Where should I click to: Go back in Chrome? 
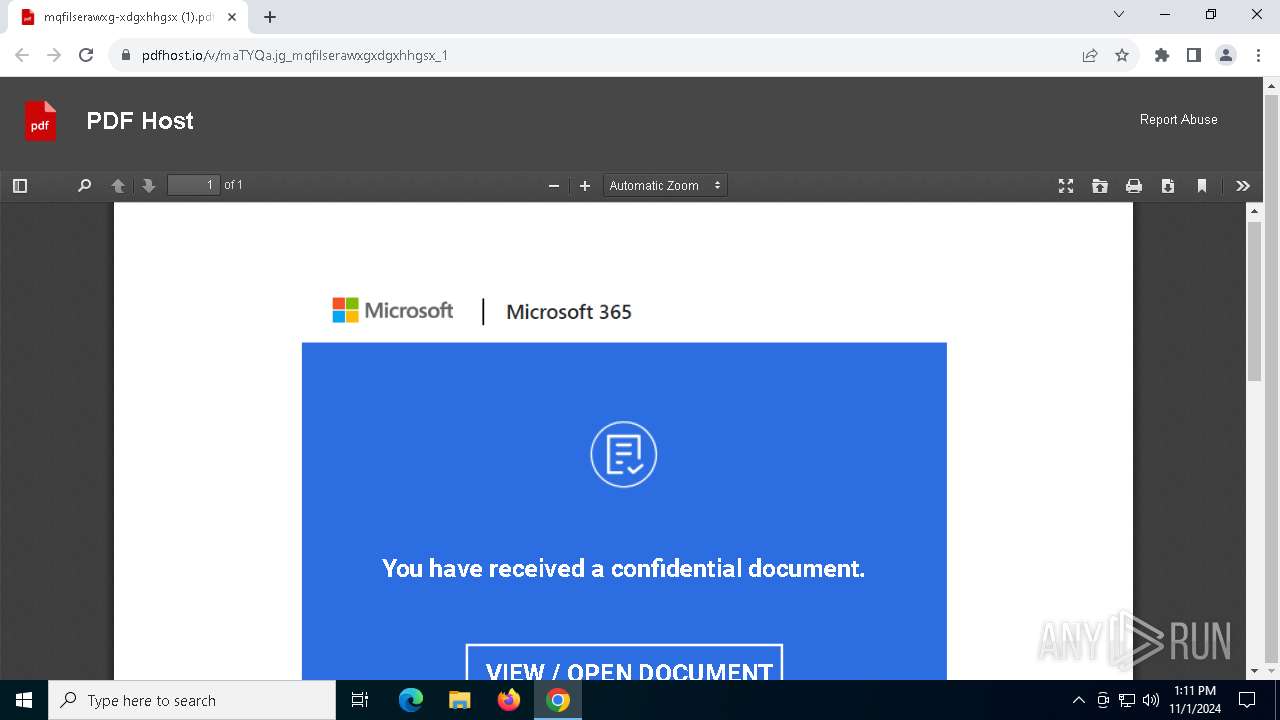22,55
